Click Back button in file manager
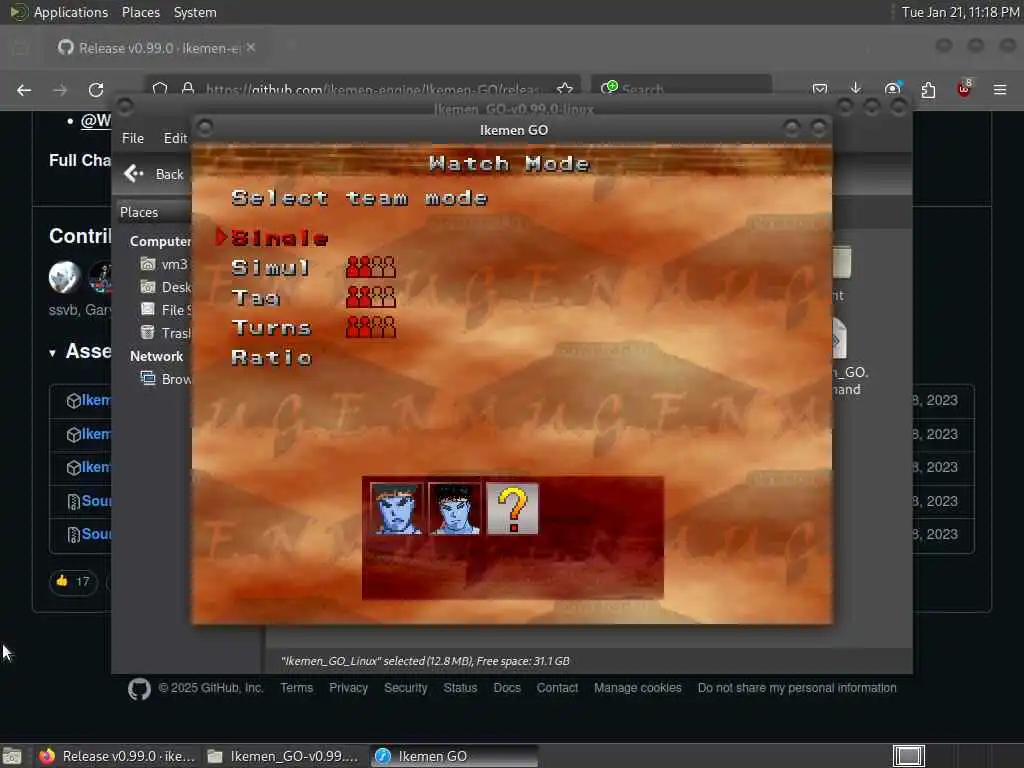The width and height of the screenshot is (1024, 768). click(154, 174)
